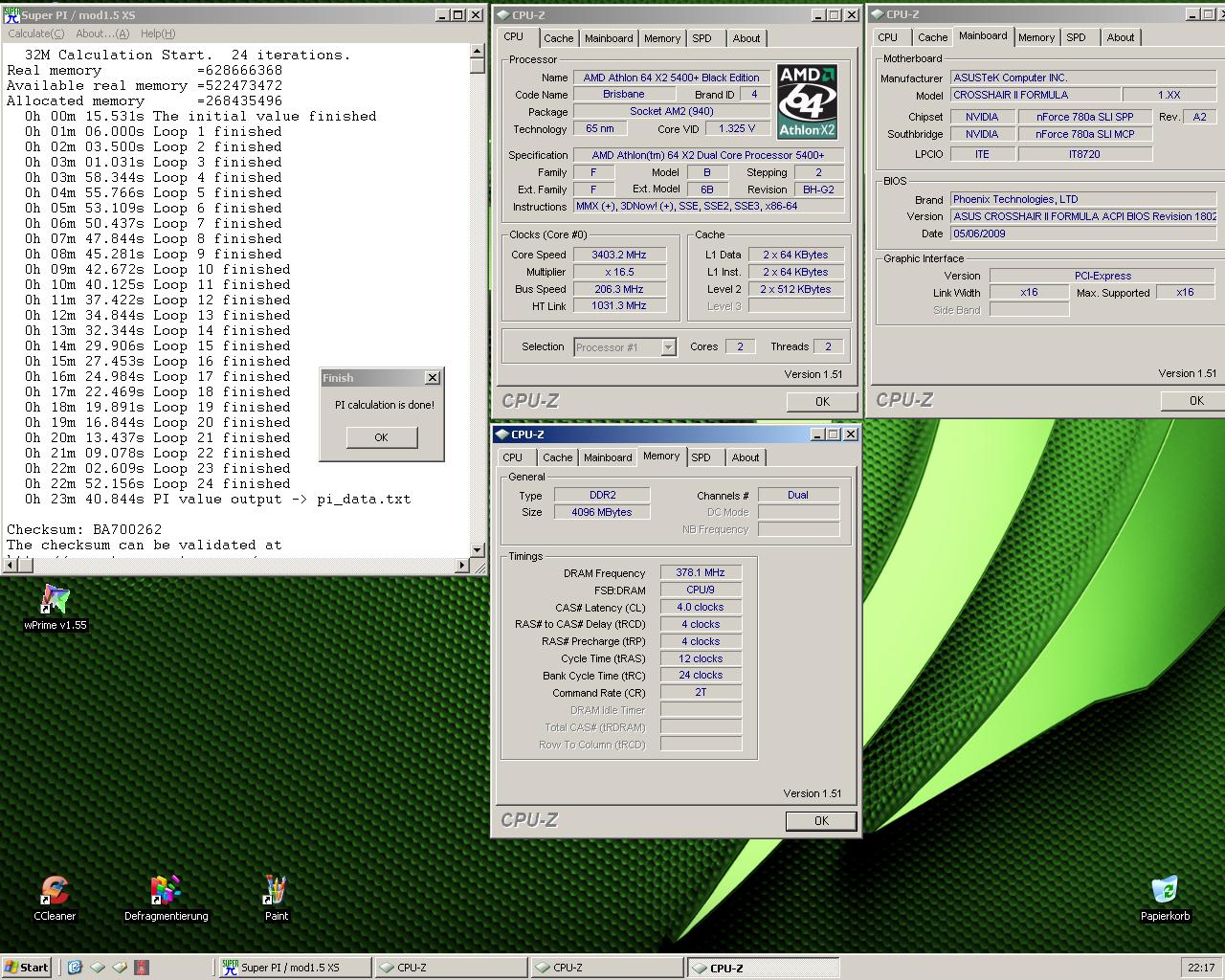Open the Start menu
Screen dimensions: 1225x980
pyautogui.click(x=27, y=968)
